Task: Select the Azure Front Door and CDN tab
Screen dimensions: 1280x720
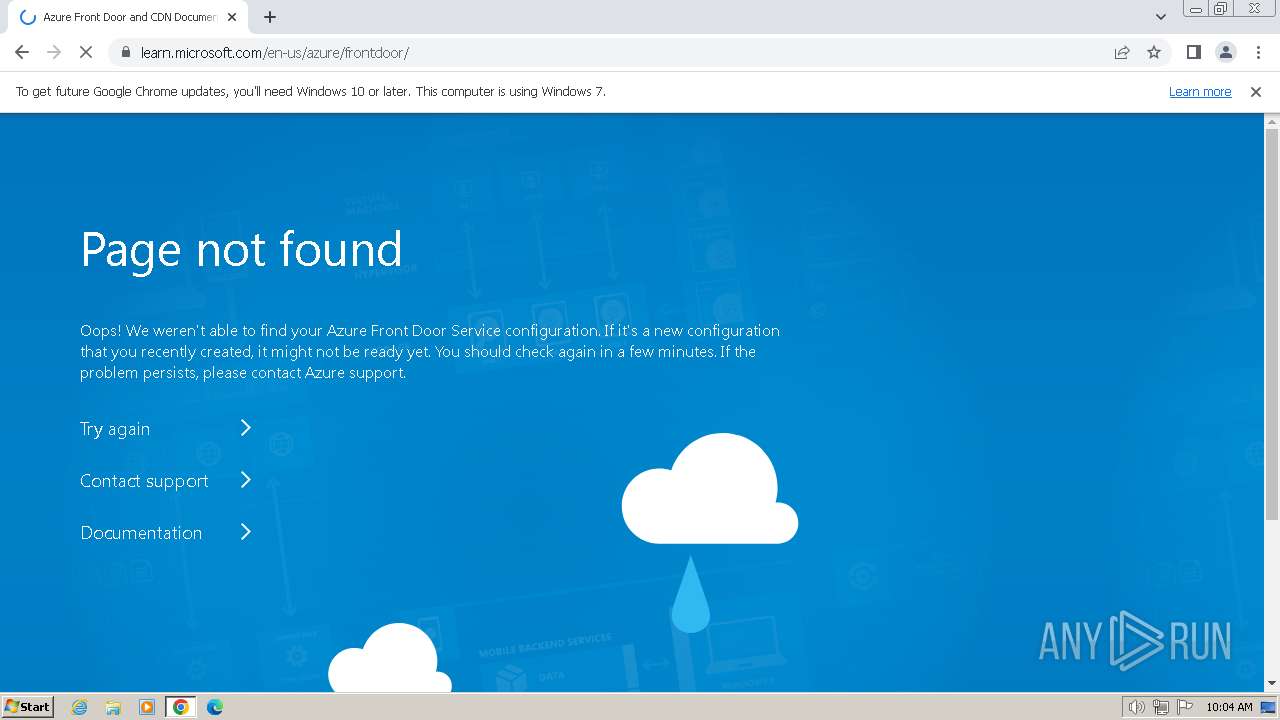Action: 127,17
